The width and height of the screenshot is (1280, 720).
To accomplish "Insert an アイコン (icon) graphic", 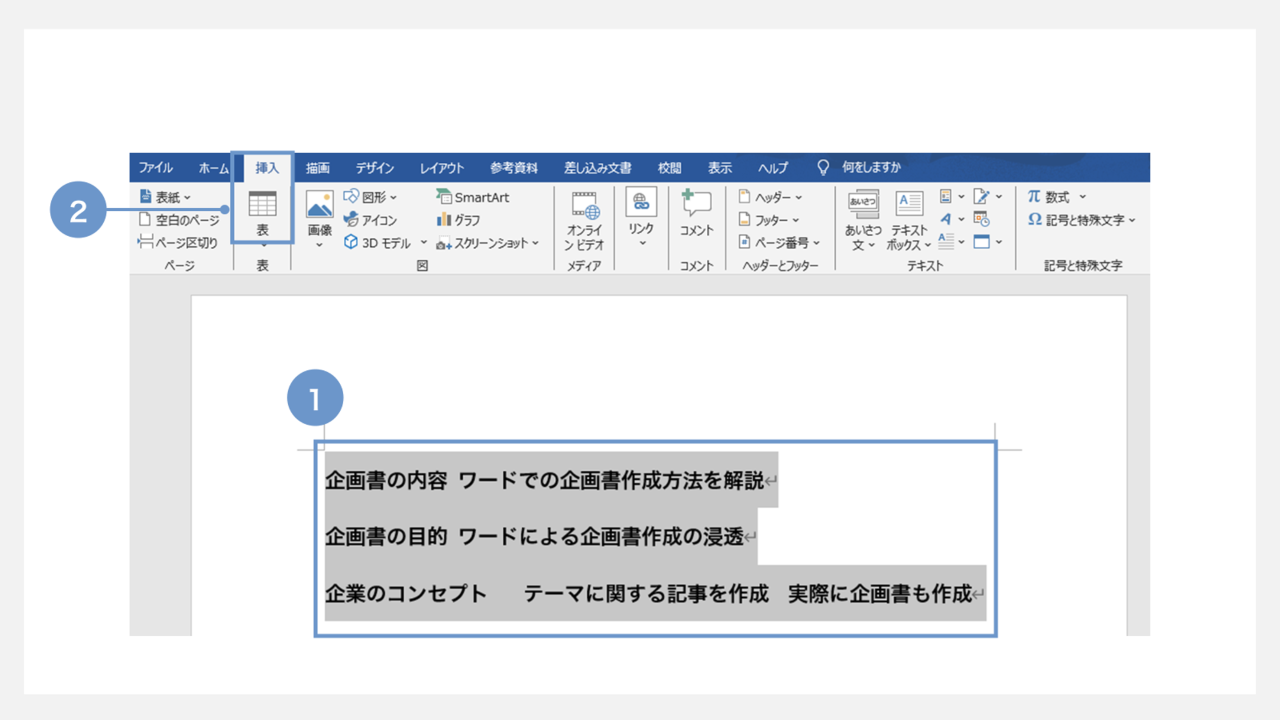I will 370,220.
